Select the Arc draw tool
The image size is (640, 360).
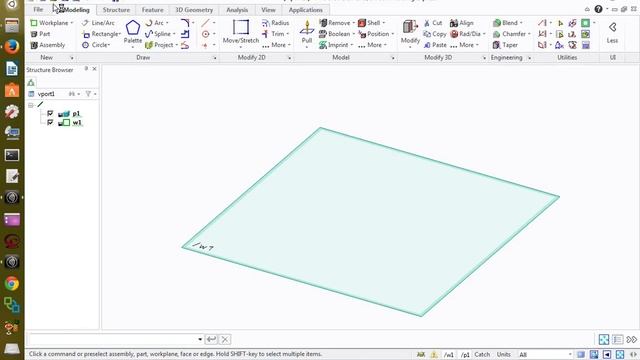pos(155,23)
